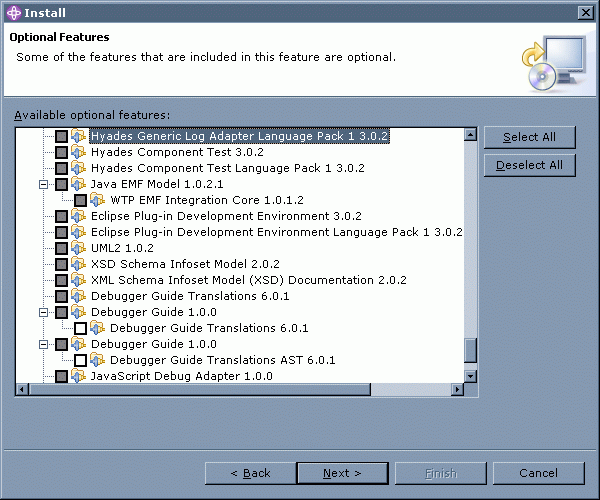Screen dimensions: 600x500
Task: Click the Deselect All button
Action: [530, 165]
